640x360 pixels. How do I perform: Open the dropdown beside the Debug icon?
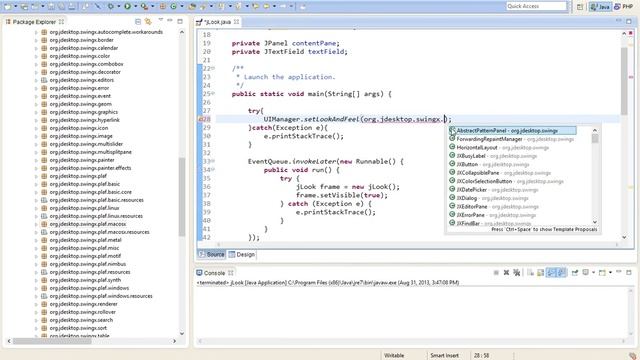(119, 7)
